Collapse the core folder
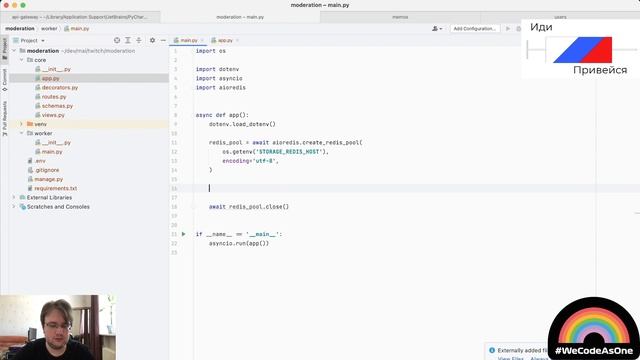 pyautogui.click(x=22, y=60)
